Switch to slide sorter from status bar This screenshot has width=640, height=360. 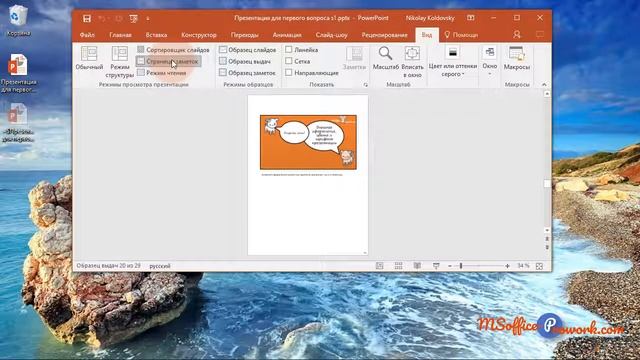point(398,266)
